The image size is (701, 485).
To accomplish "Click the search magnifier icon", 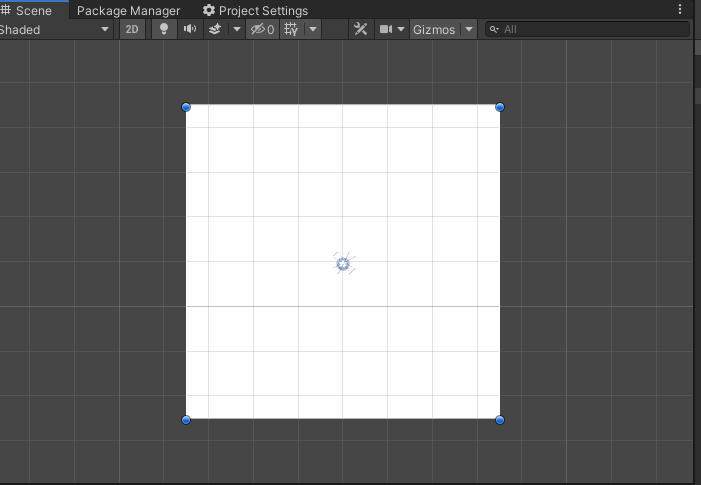I will [x=494, y=30].
